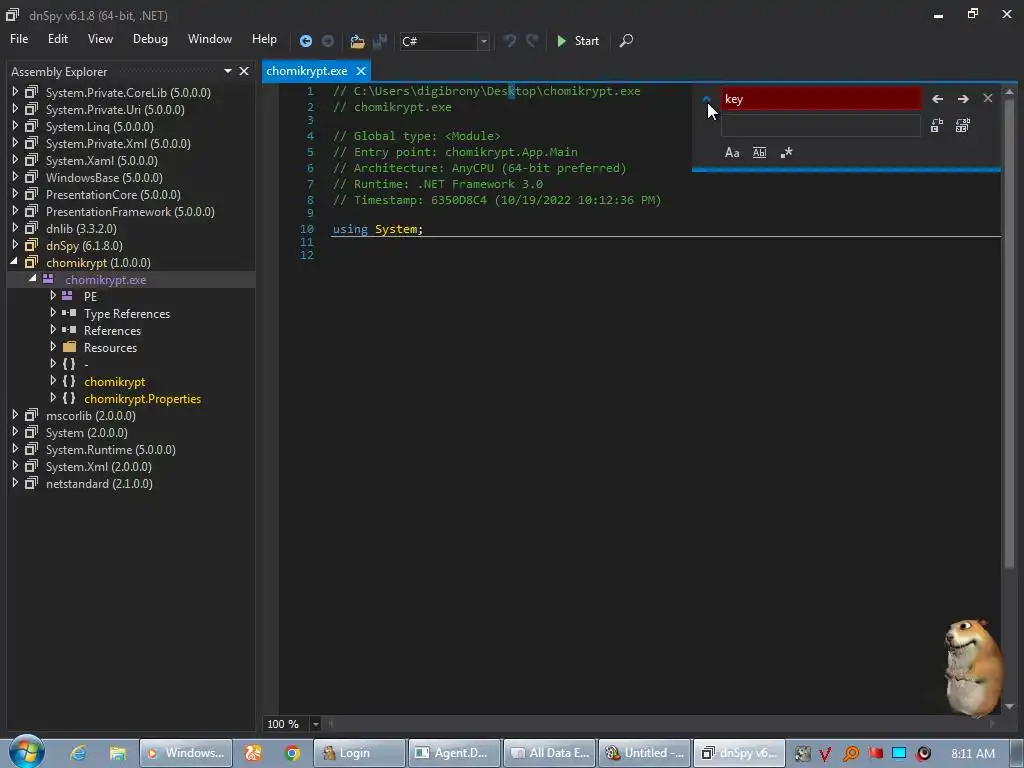Start debugging with the Start button
Viewport: 1024px width, 768px height.
point(577,40)
